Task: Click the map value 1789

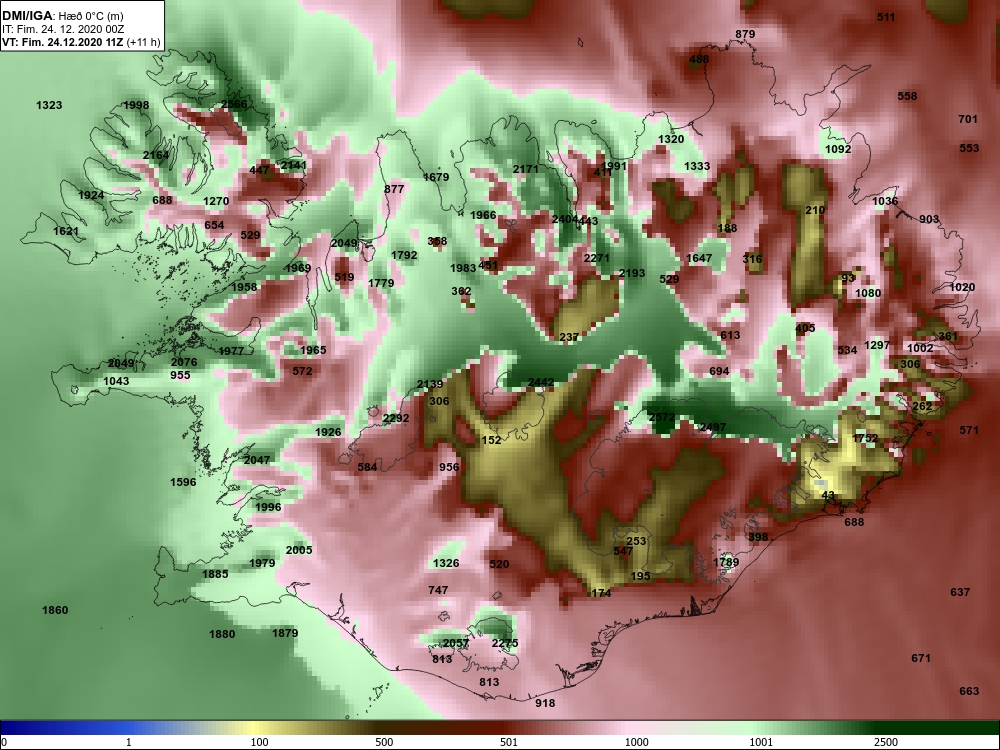Action: [726, 562]
